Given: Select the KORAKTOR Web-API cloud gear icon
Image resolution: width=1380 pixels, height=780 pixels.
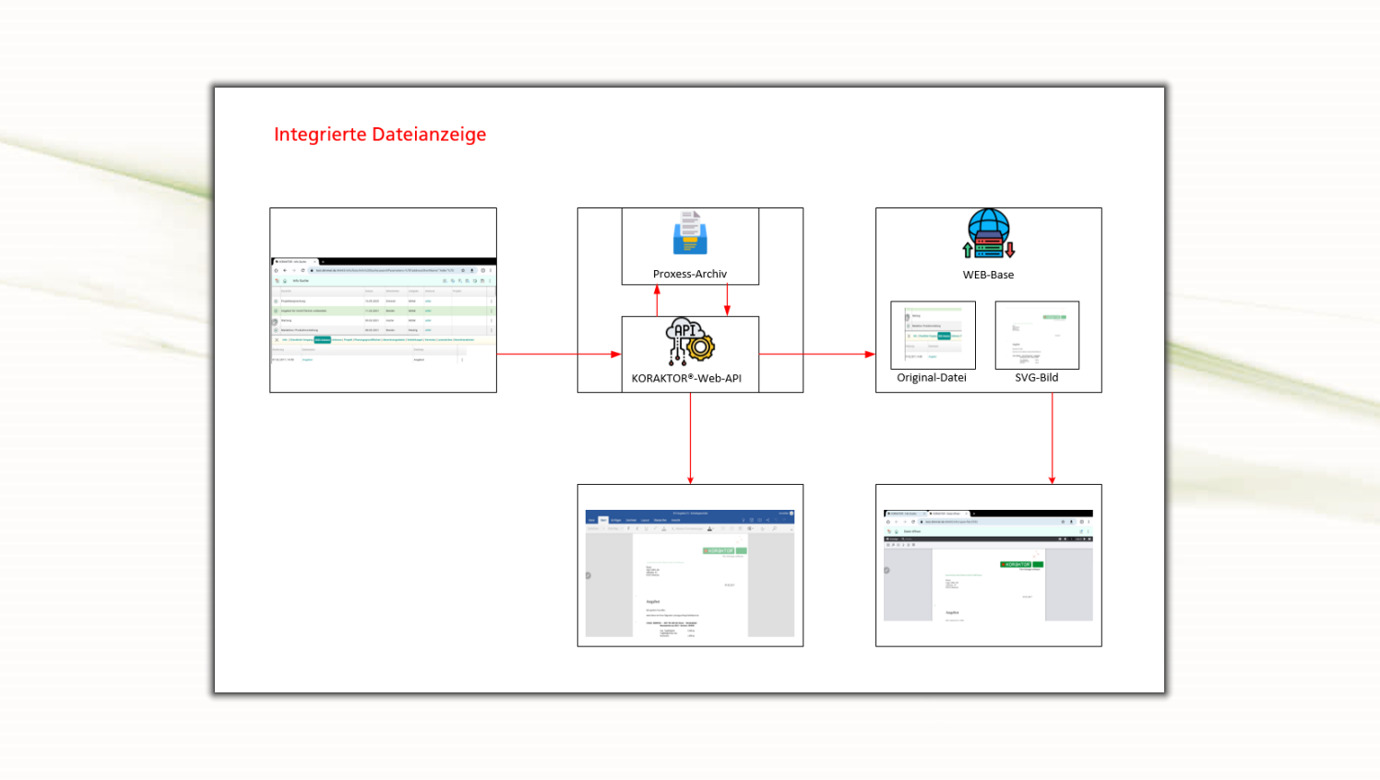Looking at the screenshot, I should (x=690, y=342).
